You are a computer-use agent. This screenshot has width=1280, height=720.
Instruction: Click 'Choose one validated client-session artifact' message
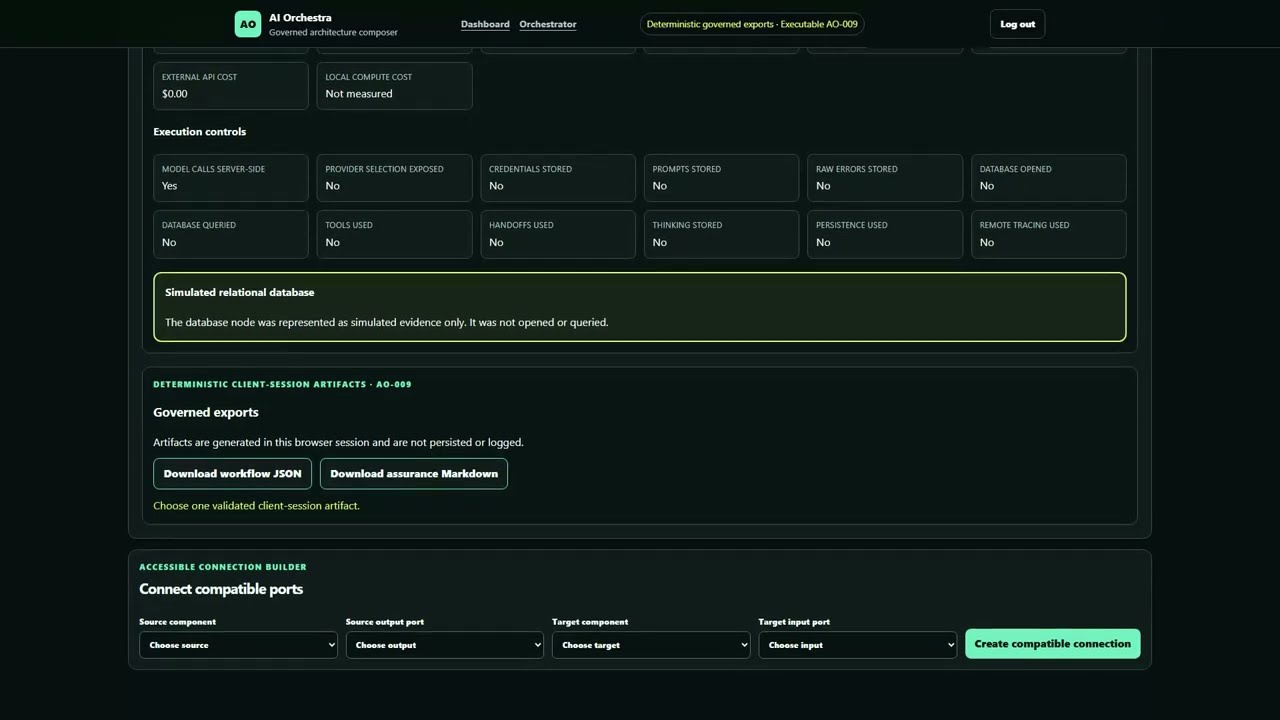tap(256, 506)
